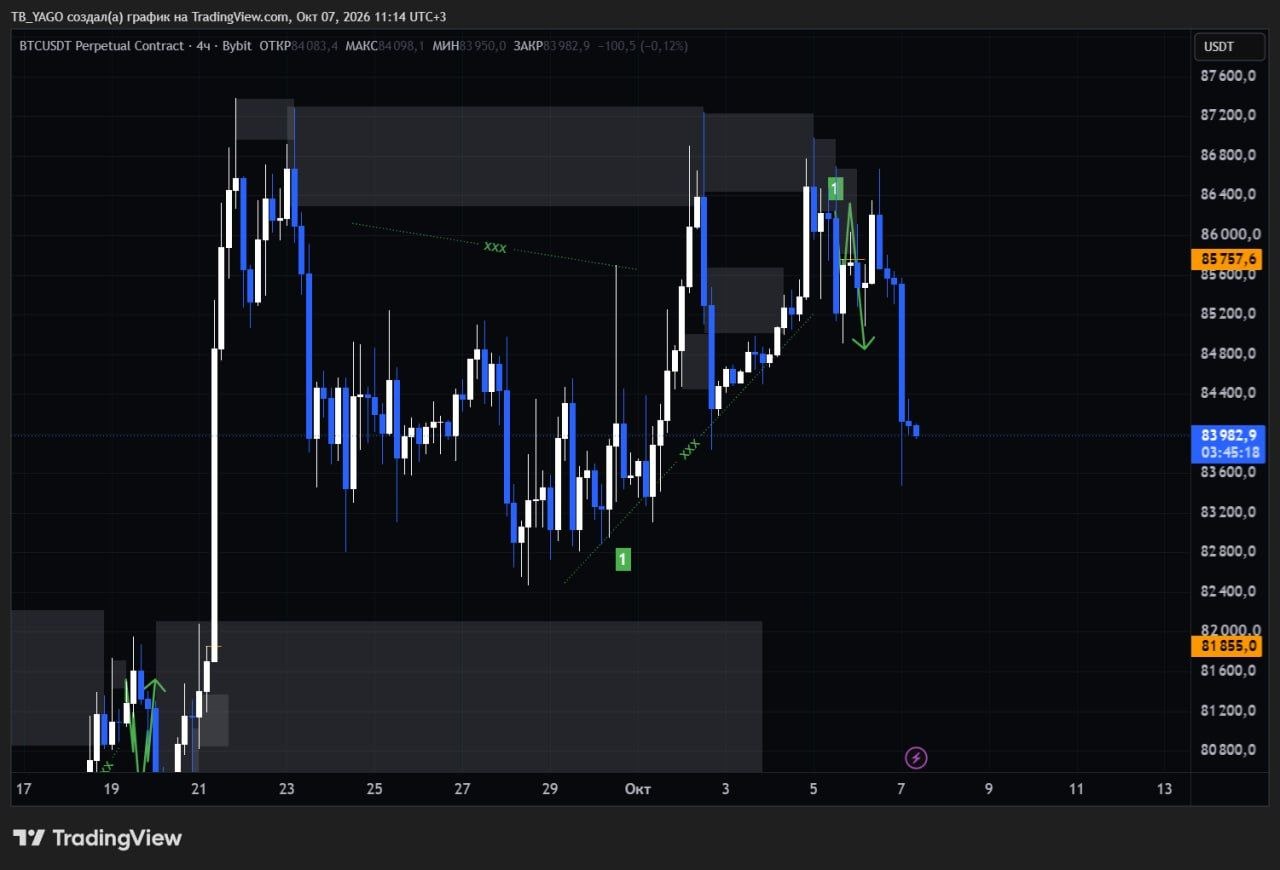
Task: Click the 82 400,0 price axis label
Action: (1228, 591)
